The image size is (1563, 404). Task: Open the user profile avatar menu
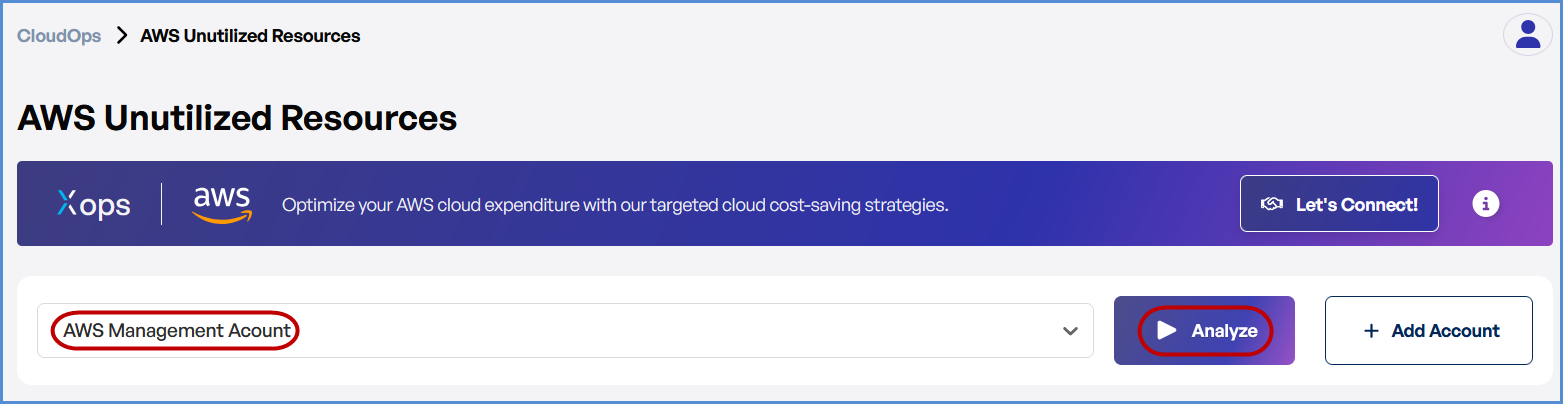(x=1527, y=35)
